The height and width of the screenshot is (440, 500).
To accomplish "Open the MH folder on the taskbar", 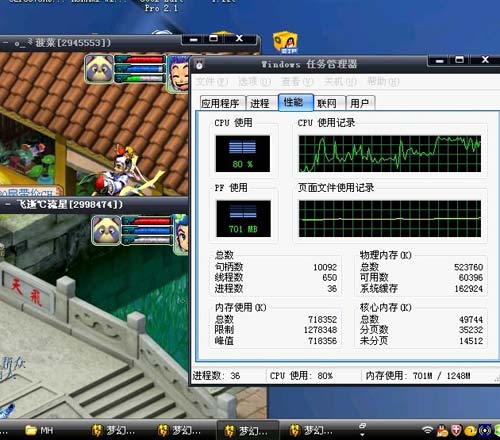I will [39, 430].
